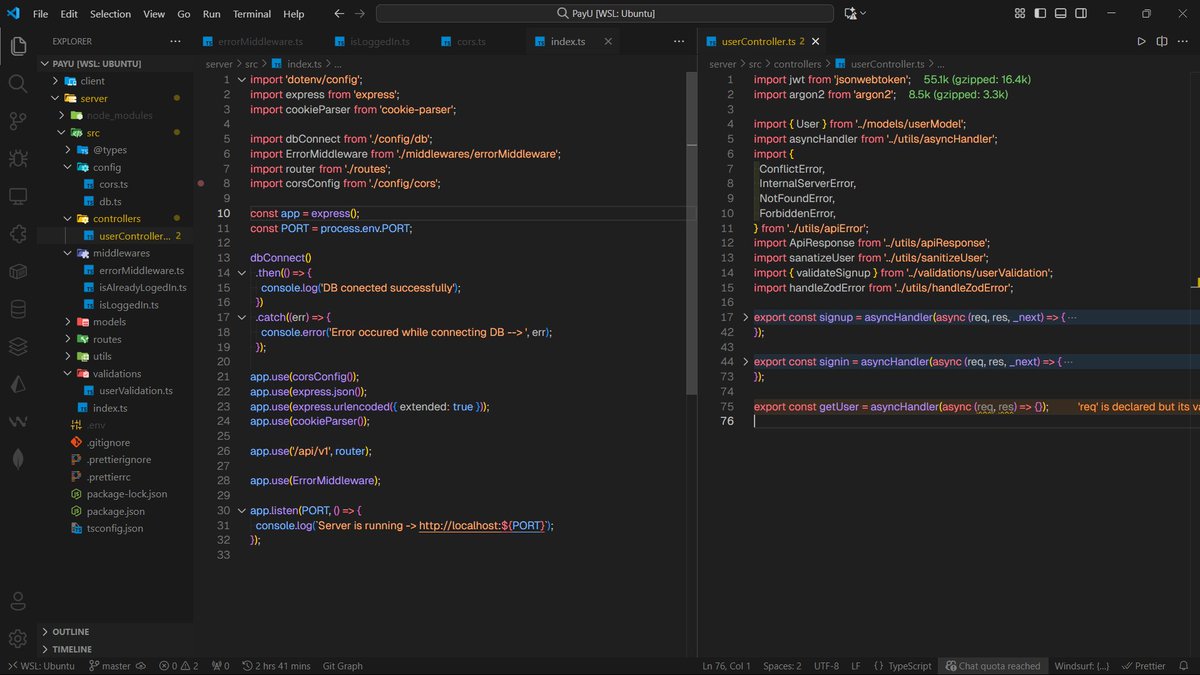Screen dimensions: 1200x675
Task: Open the Explorer view icon
Action: click(x=18, y=46)
